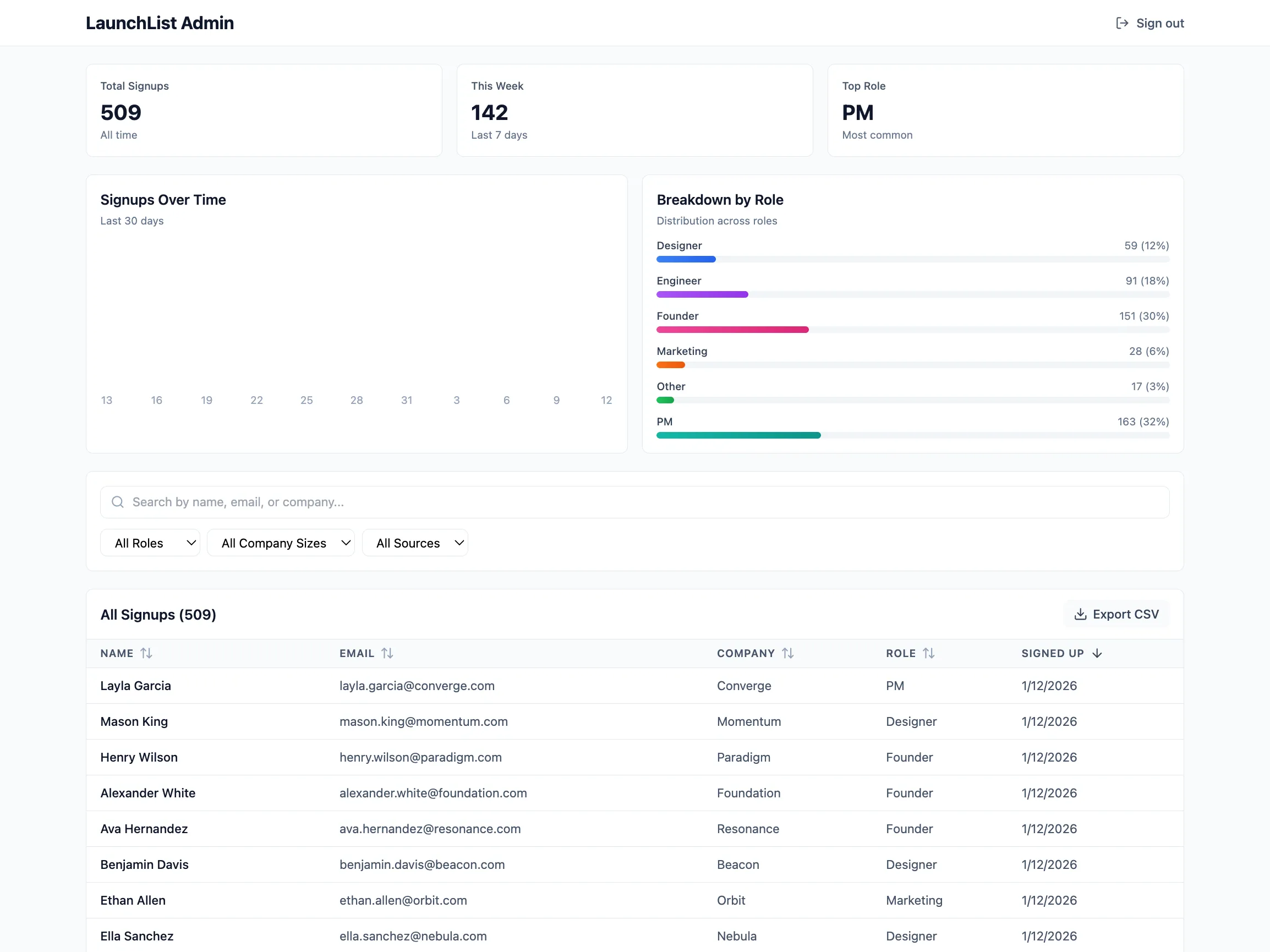Open the All Company Sizes dropdown
Screen dimensions: 1270x952
tap(281, 543)
